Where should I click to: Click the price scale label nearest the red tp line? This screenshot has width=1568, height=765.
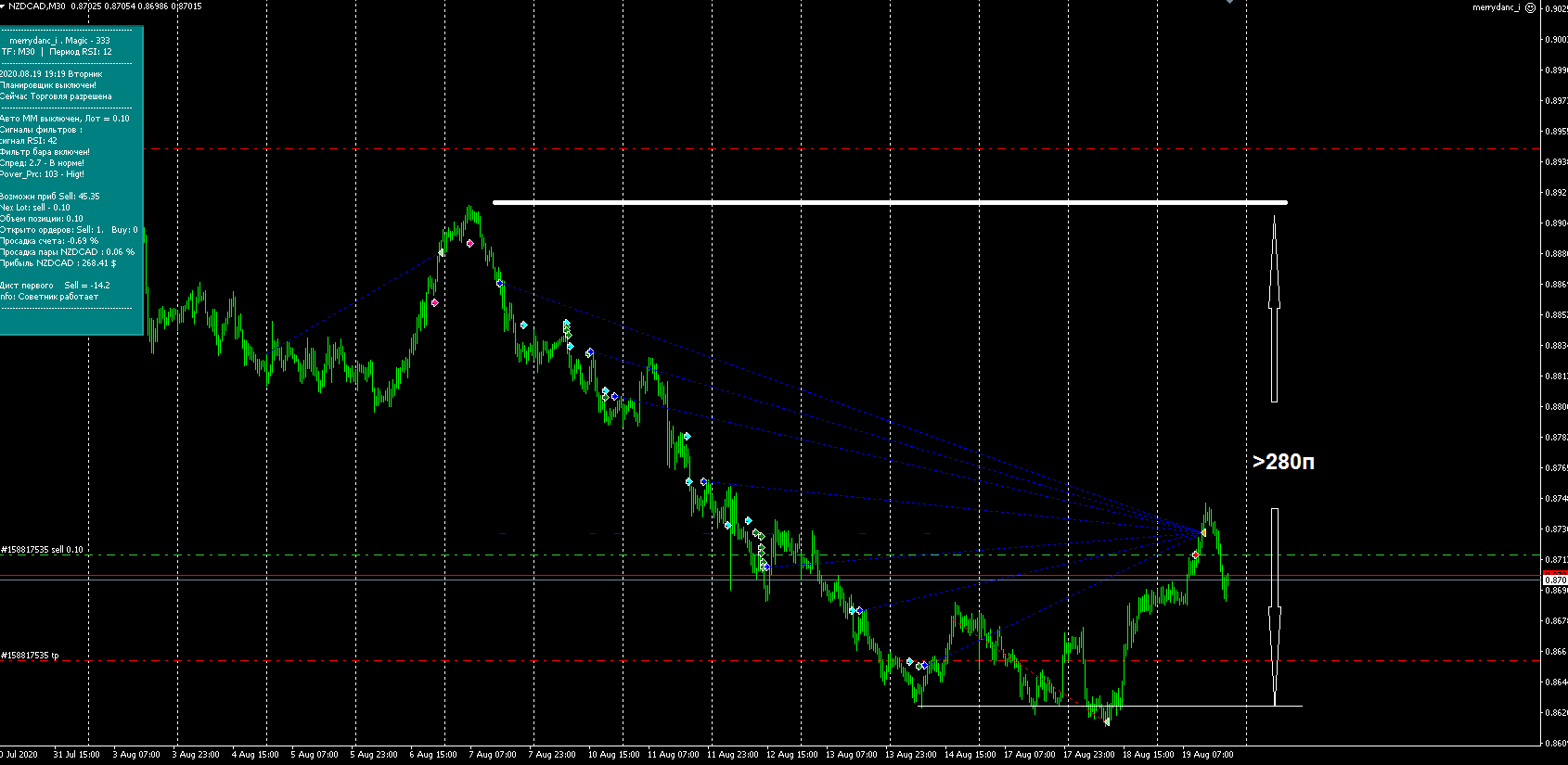pos(1556,652)
